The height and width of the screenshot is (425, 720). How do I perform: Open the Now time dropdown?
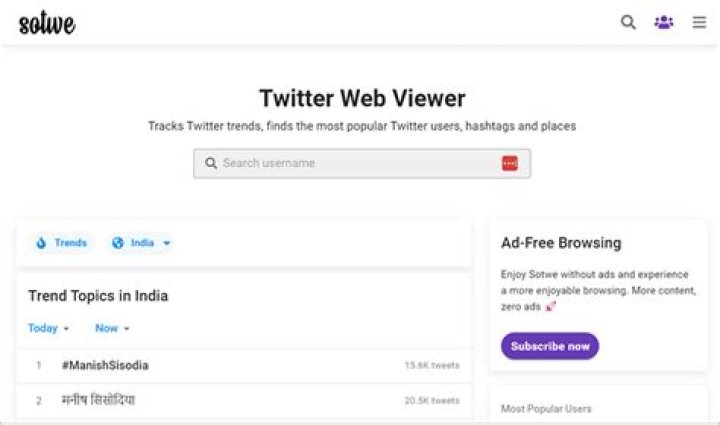[x=112, y=328]
